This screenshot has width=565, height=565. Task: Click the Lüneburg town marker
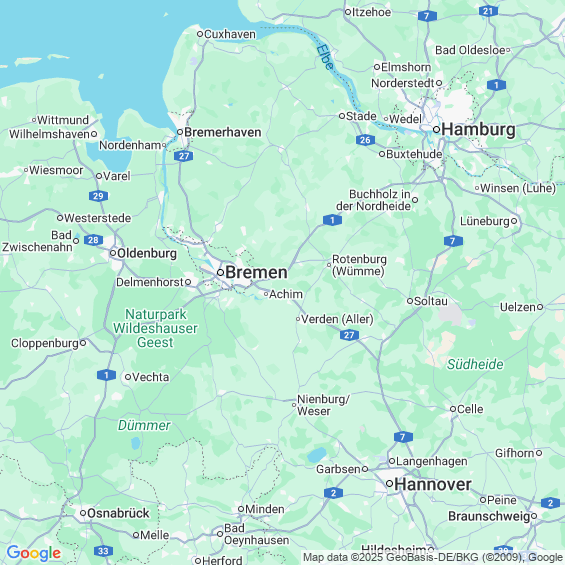[514, 221]
